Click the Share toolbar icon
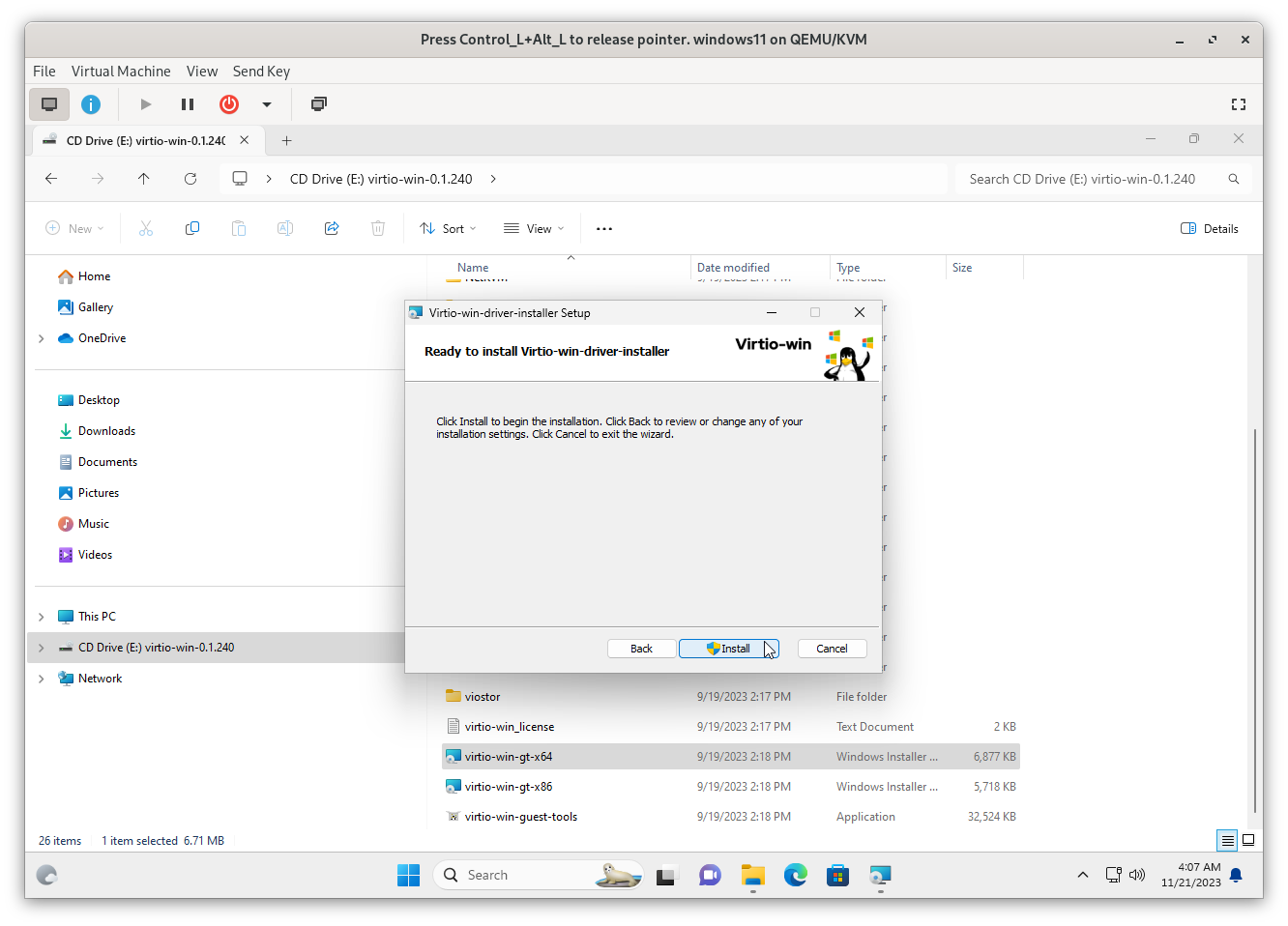Viewport: 1288px width, 926px height. point(332,229)
